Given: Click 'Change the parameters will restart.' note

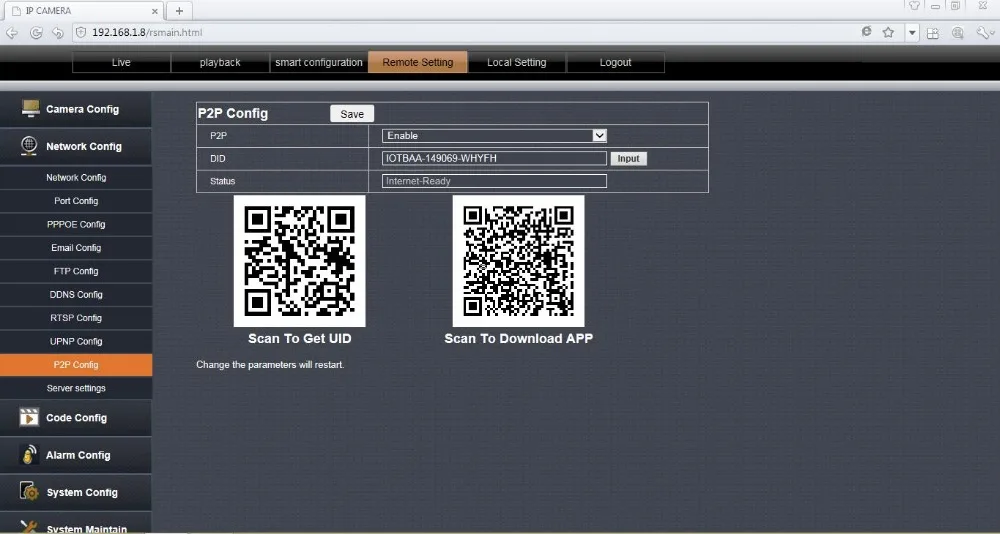Looking at the screenshot, I should coord(270,365).
